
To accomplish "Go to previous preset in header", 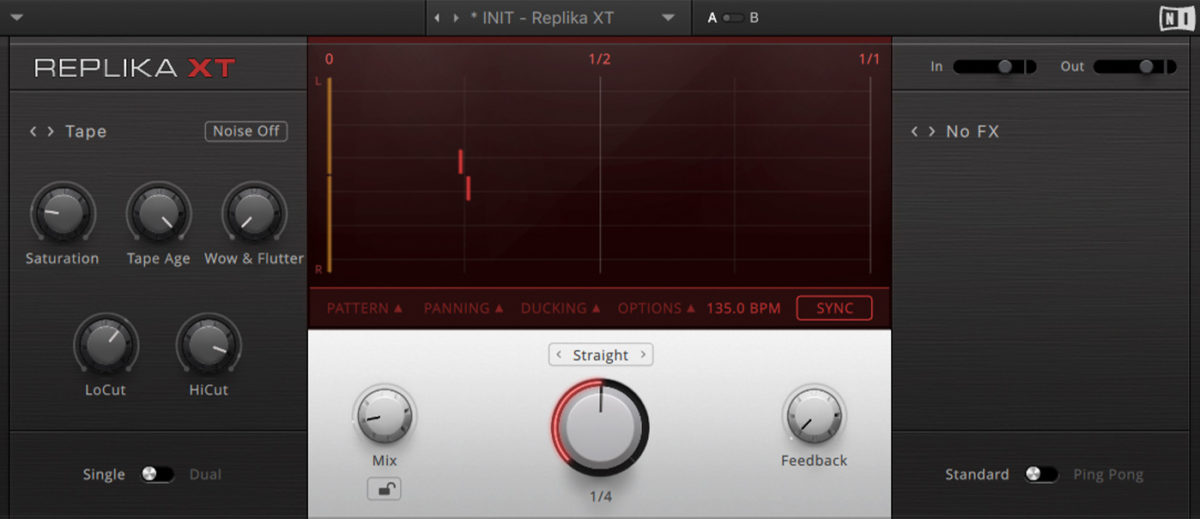I will pos(437,18).
